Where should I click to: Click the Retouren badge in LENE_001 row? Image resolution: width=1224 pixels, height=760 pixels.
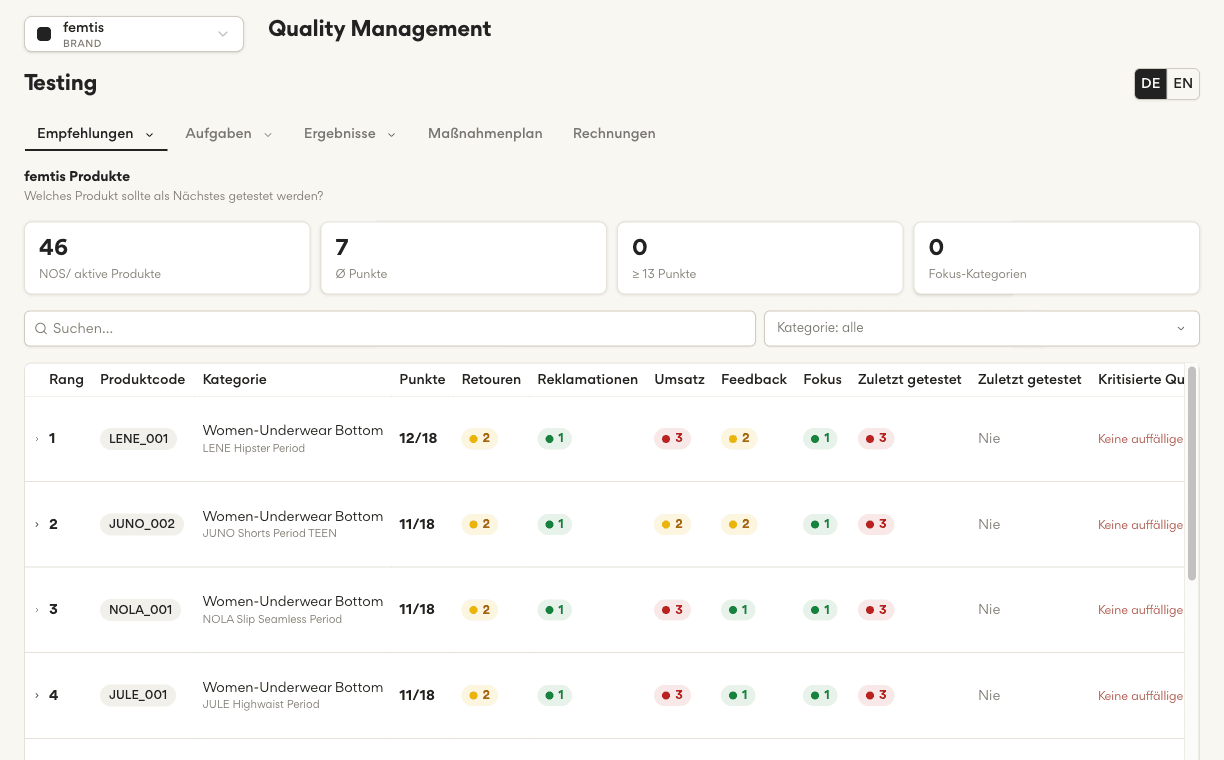pos(480,439)
